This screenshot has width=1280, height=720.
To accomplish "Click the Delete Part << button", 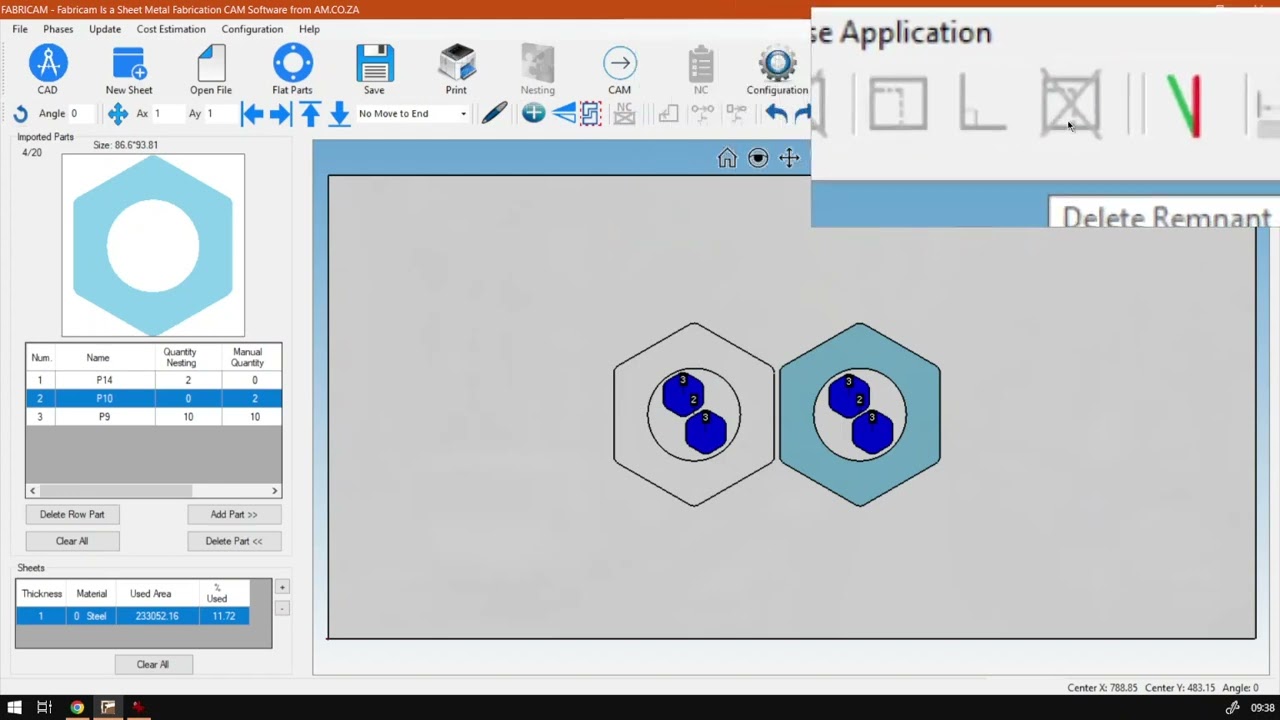I will pyautogui.click(x=234, y=541).
